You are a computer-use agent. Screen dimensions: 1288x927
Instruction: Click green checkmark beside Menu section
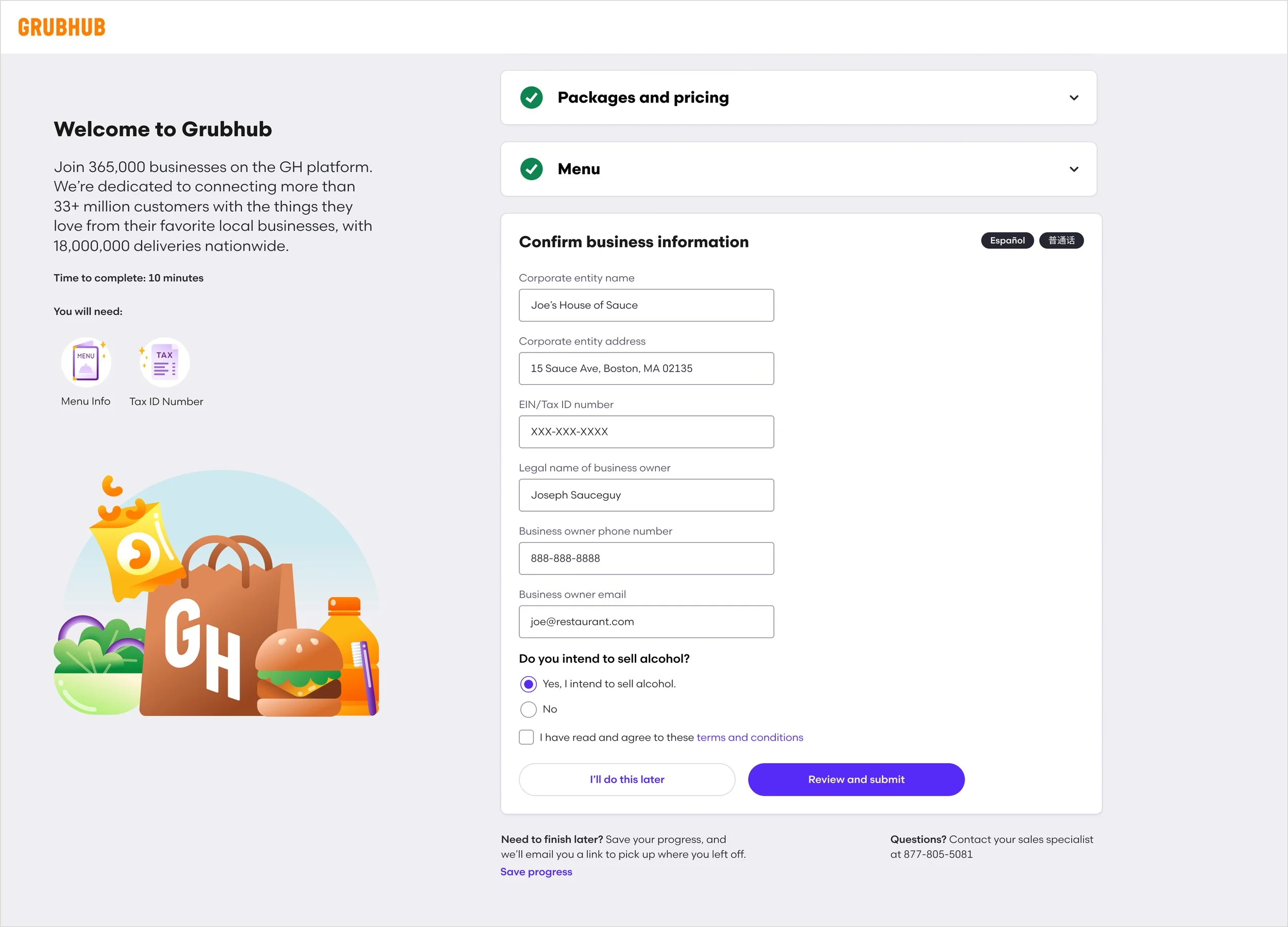[531, 169]
